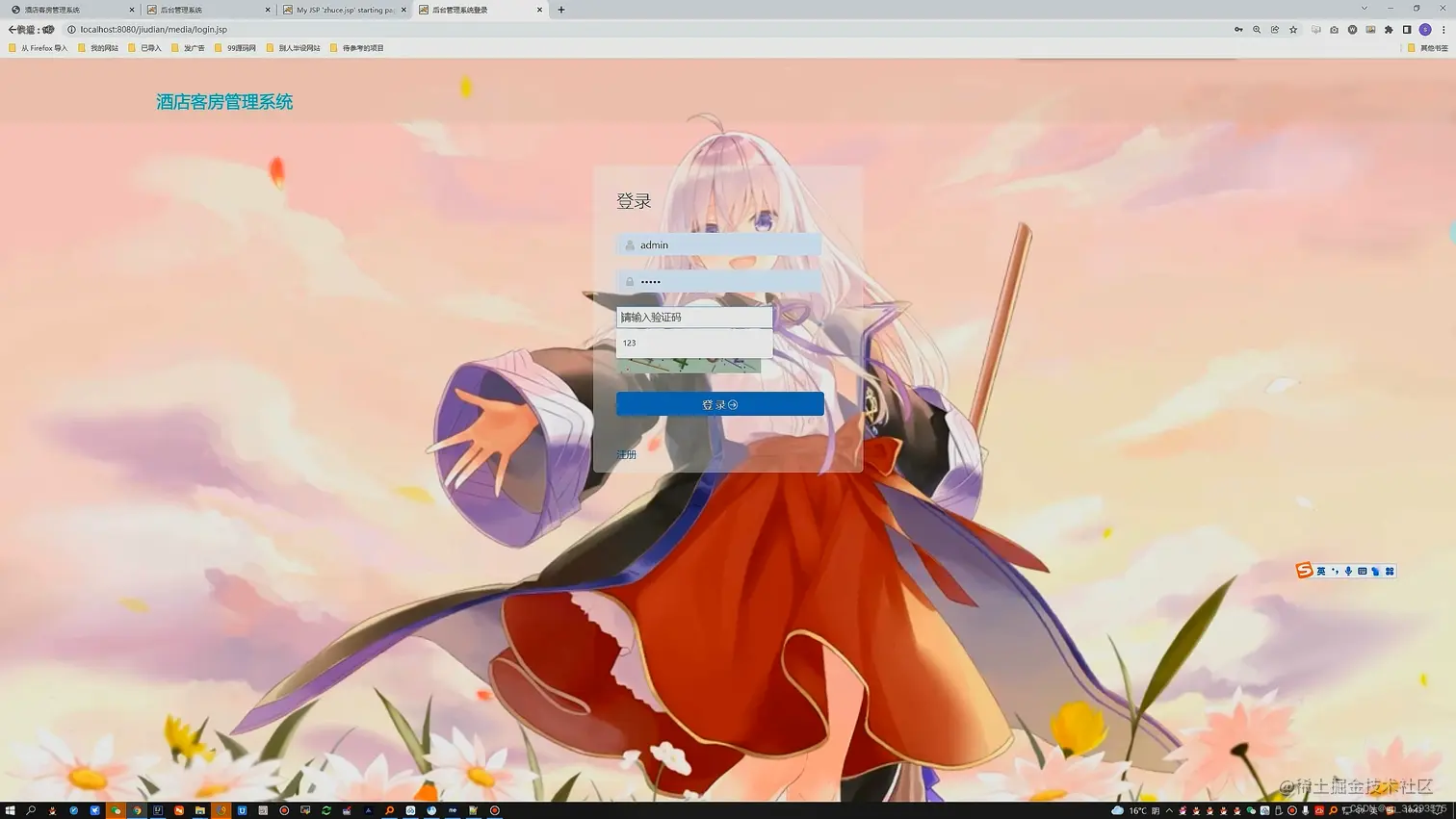Click the share page icon

(x=1275, y=30)
